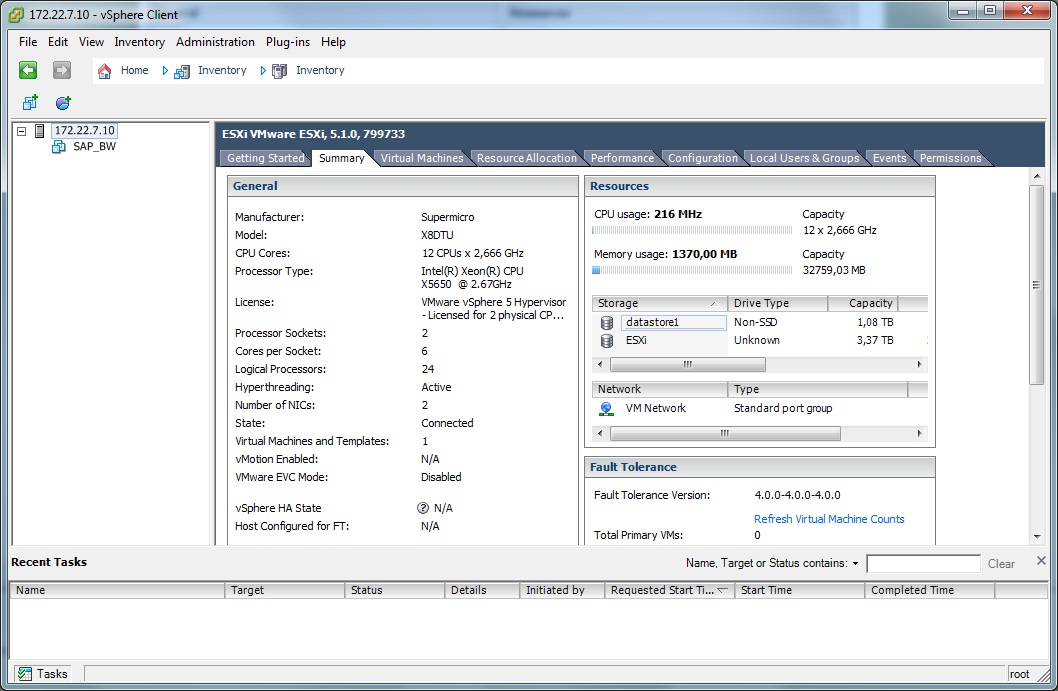Open the Administration menu
Screen dimensions: 1058x691
[x=215, y=42]
